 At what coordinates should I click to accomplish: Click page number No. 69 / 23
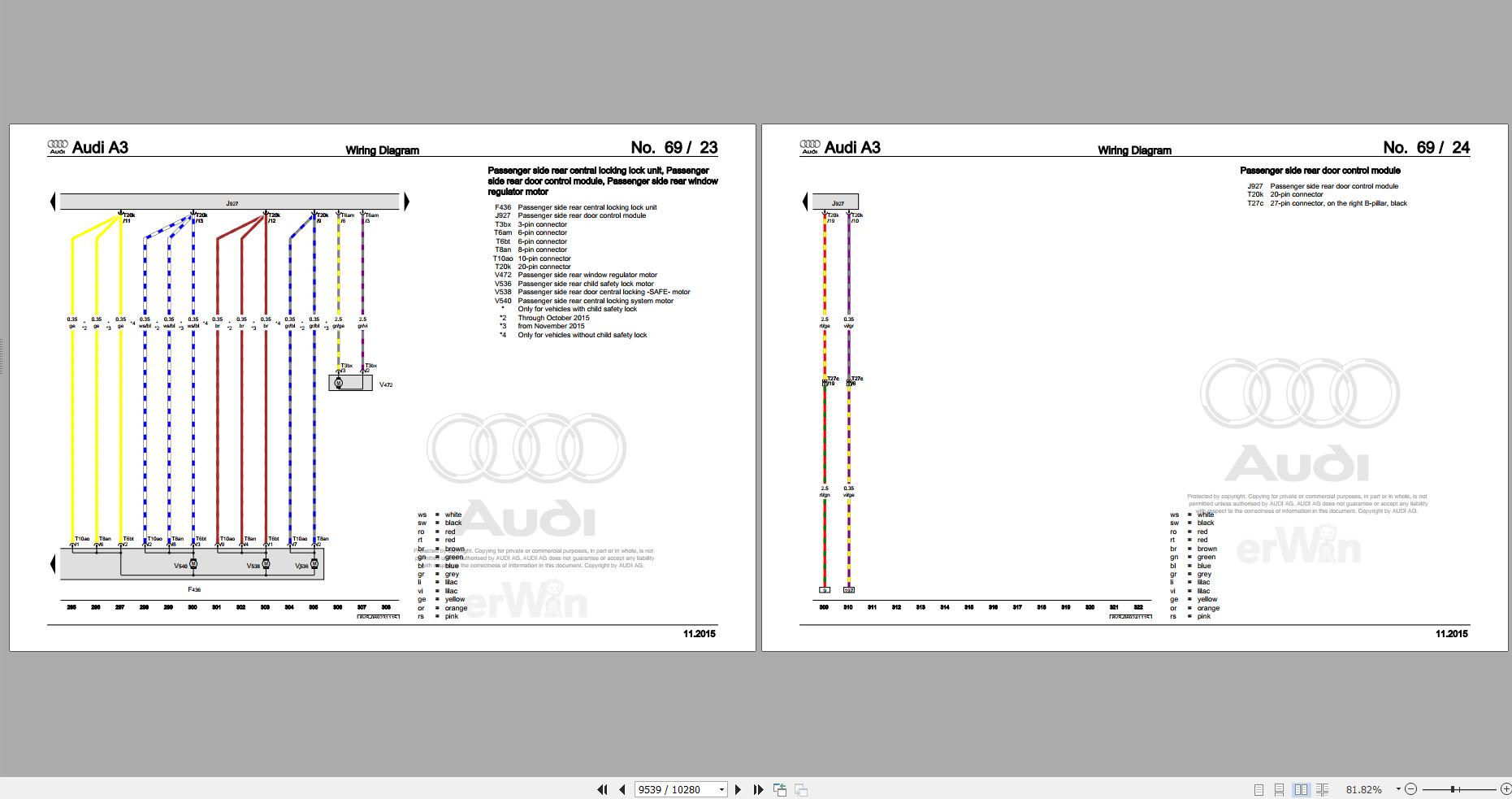(x=674, y=147)
